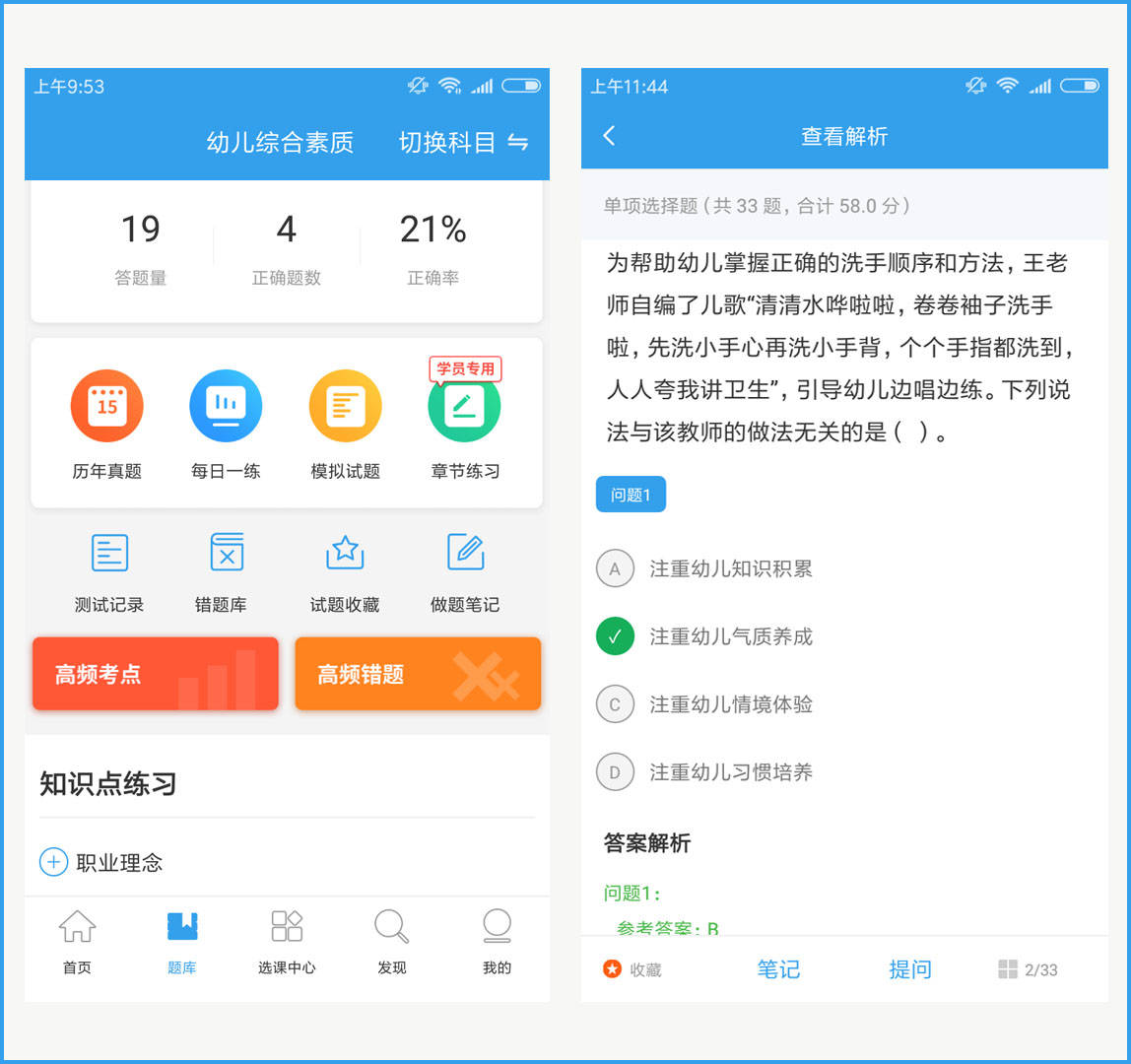Image resolution: width=1131 pixels, height=1064 pixels.
Task: Tap the 我的 profile icon
Action: coord(497,926)
